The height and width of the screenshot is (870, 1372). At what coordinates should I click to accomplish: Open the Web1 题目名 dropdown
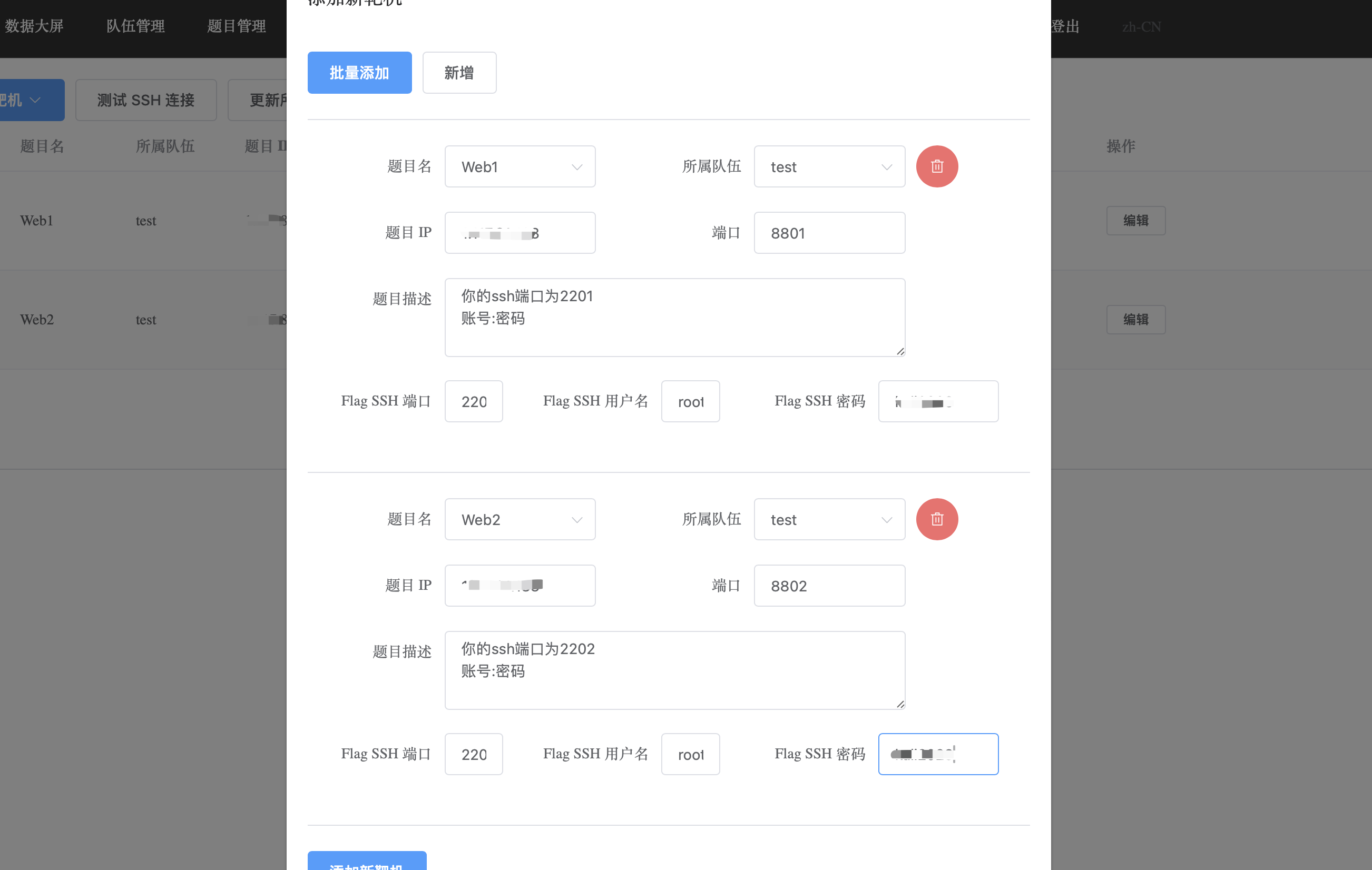pos(520,167)
